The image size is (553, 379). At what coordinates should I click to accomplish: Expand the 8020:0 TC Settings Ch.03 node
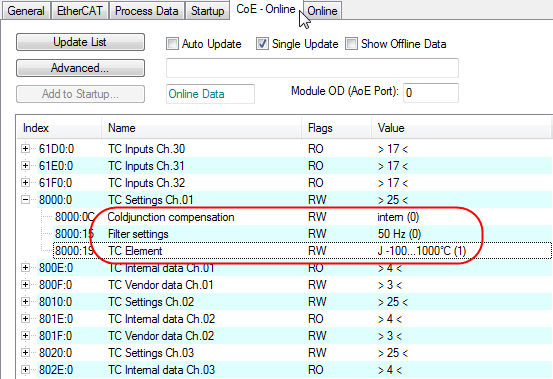(25, 353)
